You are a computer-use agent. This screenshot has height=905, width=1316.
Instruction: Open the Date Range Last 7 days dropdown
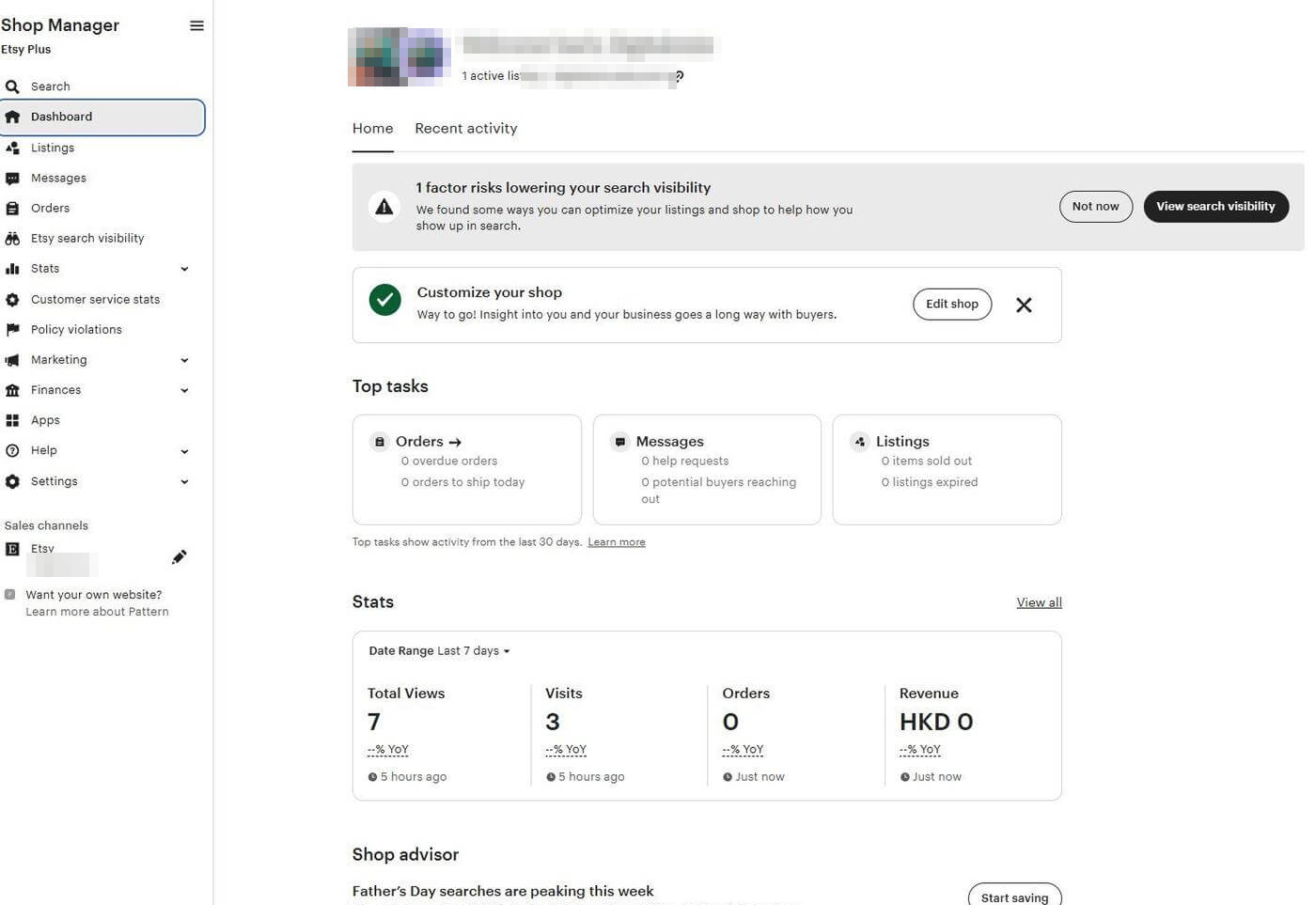439,650
